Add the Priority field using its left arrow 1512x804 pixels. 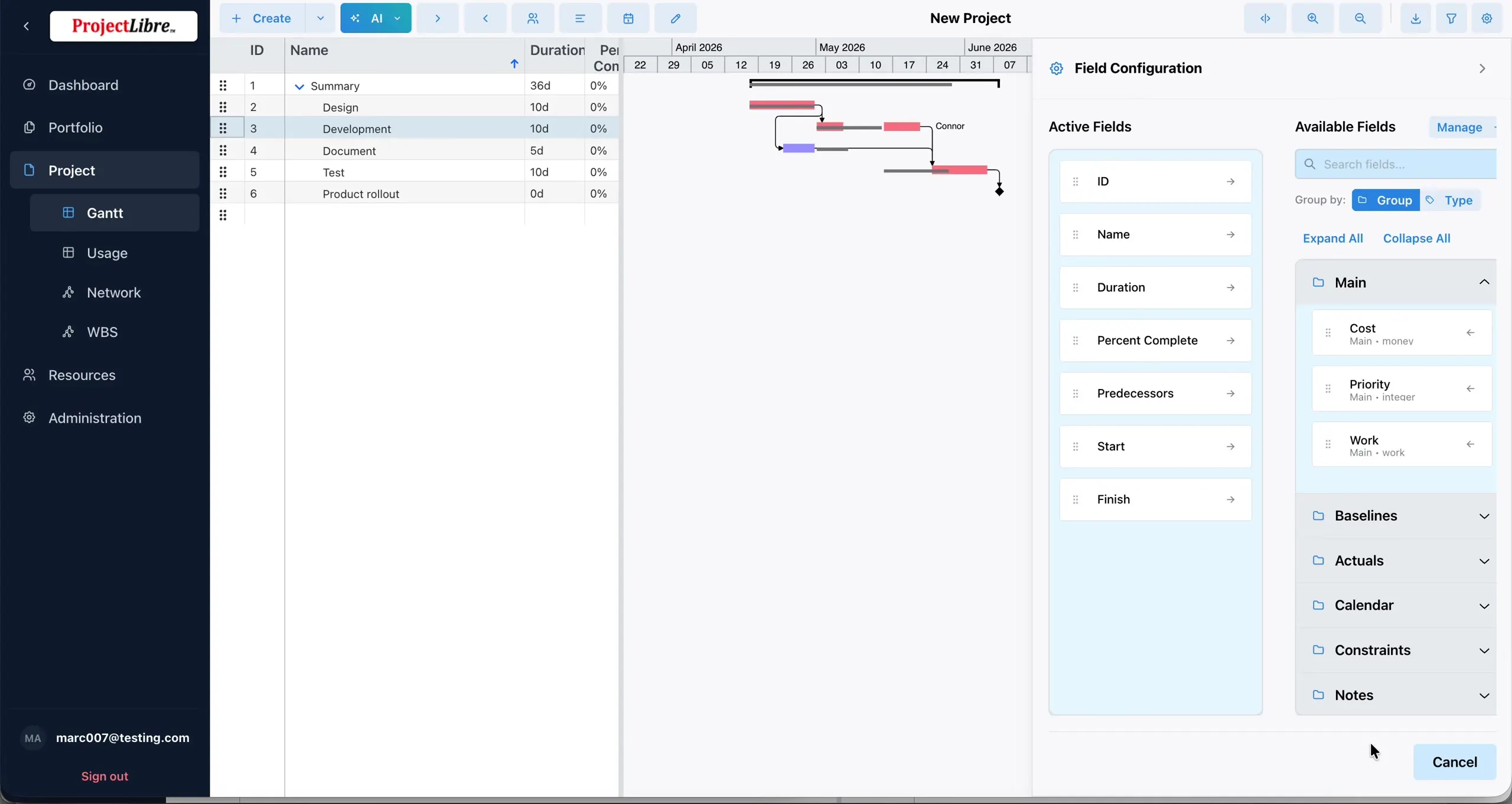pos(1470,388)
